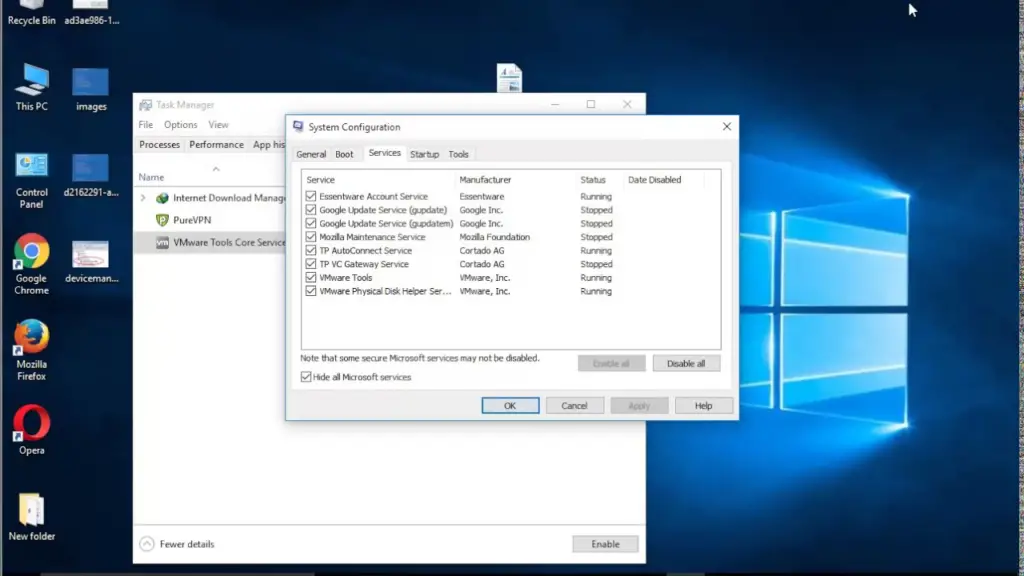Click the Task Manager title bar icon

145,104
